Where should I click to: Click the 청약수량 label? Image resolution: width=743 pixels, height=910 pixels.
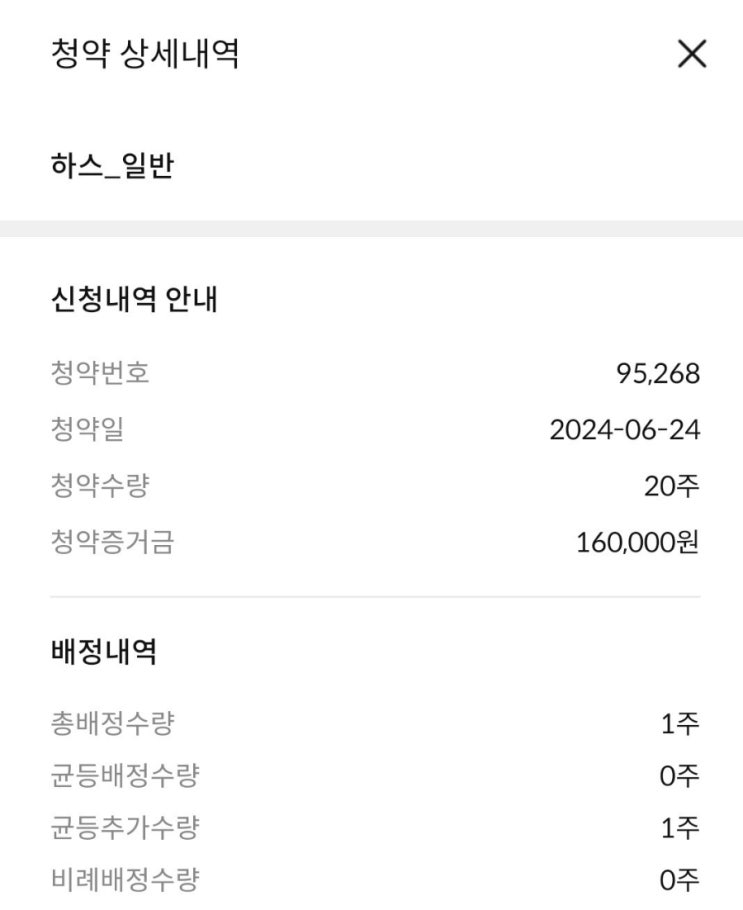pyautogui.click(x=100, y=486)
